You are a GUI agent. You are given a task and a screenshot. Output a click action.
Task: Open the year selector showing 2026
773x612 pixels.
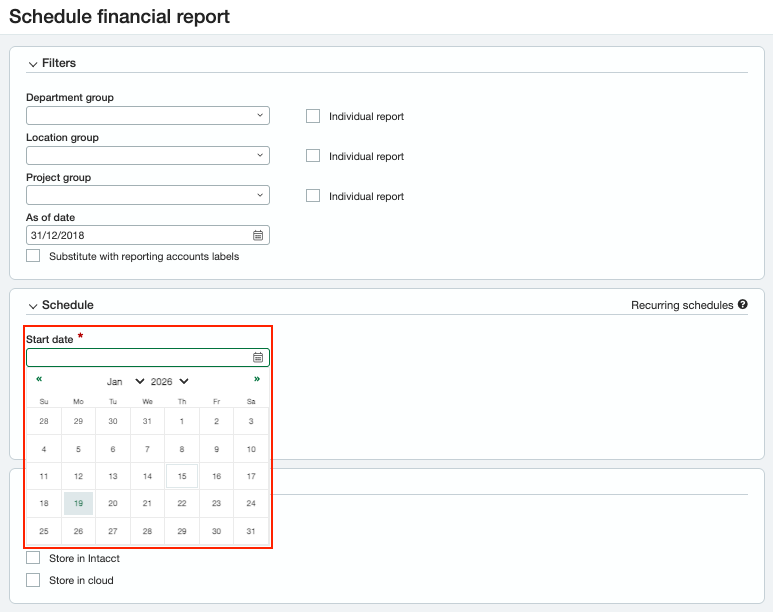pos(169,382)
